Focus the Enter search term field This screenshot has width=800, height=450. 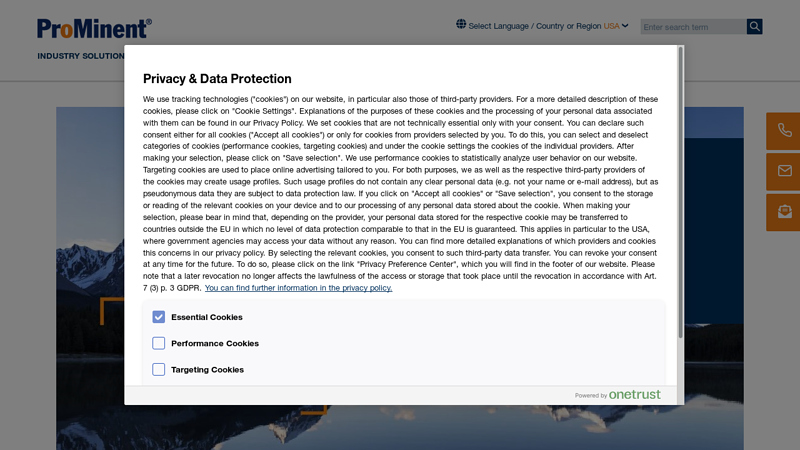[x=693, y=27]
